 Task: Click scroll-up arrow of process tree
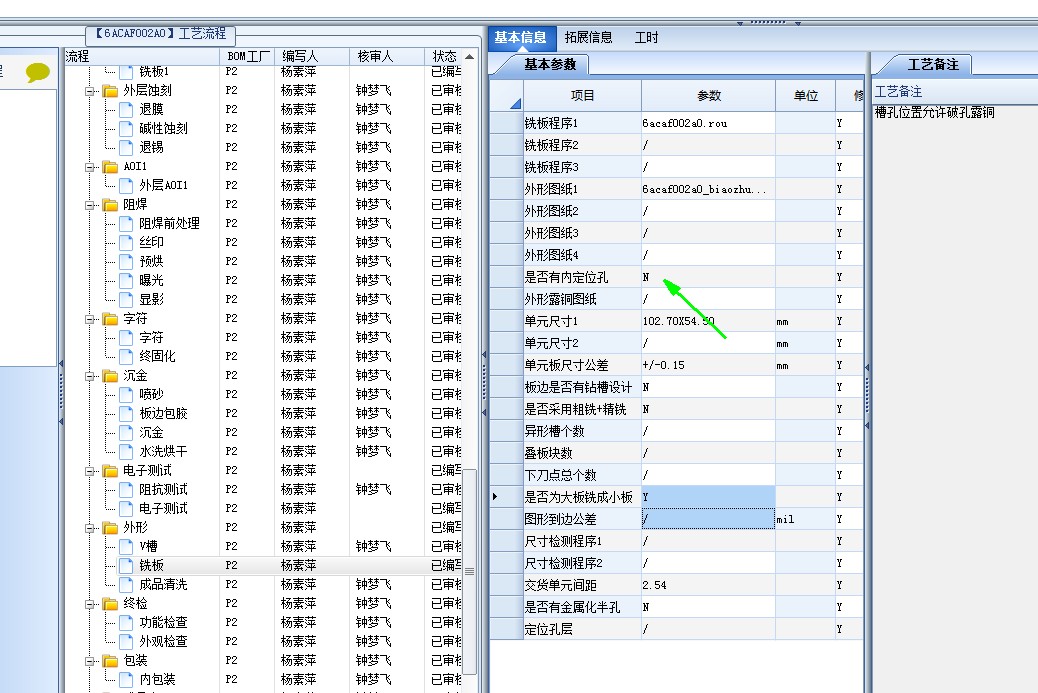click(469, 57)
